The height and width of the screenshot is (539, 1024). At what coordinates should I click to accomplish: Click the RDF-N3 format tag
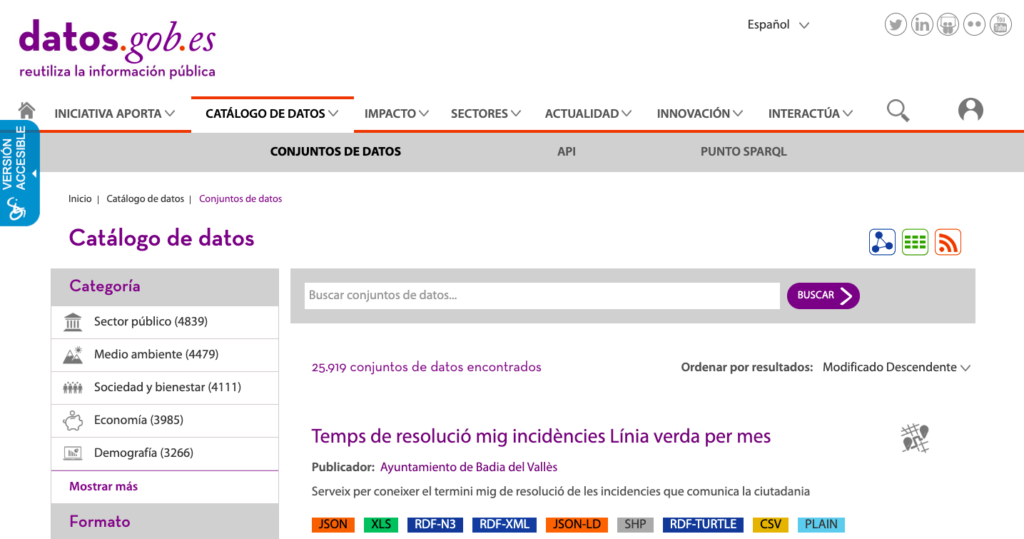435,524
